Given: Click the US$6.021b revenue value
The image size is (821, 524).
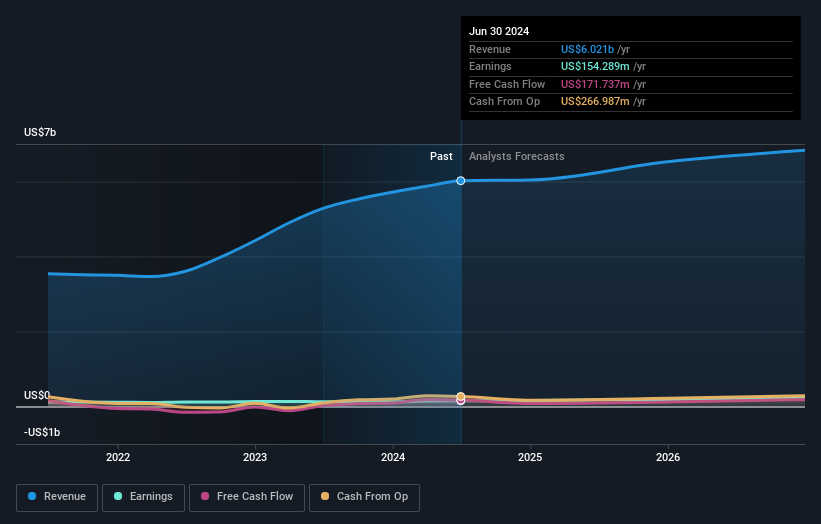Looking at the screenshot, I should pyautogui.click(x=587, y=49).
